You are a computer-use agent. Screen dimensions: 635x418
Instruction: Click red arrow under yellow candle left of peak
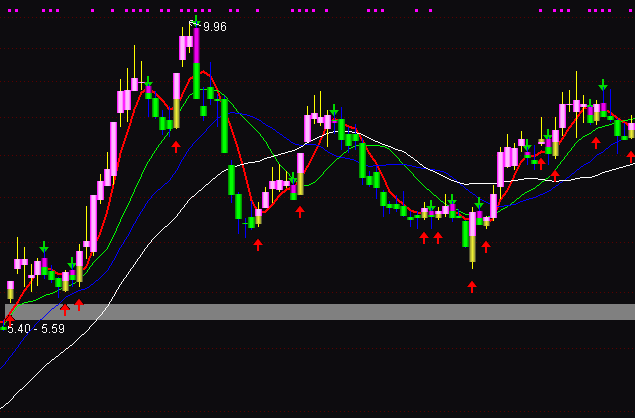[x=176, y=146]
